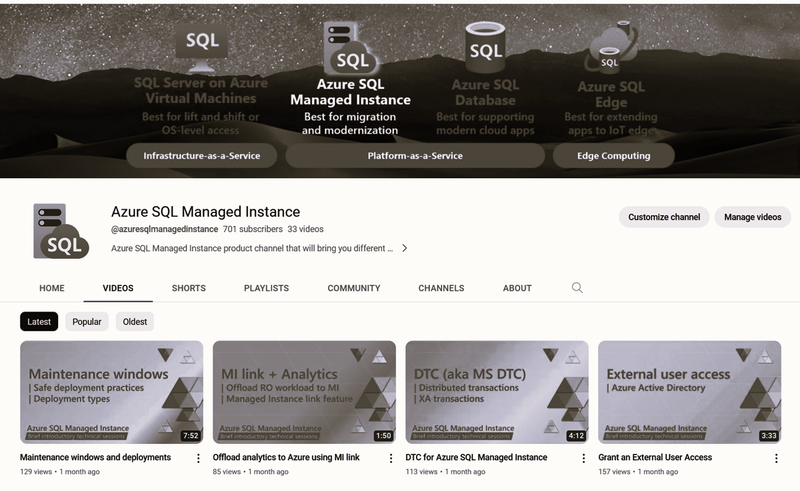Click '129 views • 1 month ago' text
This screenshot has width=800, height=491.
[60, 472]
